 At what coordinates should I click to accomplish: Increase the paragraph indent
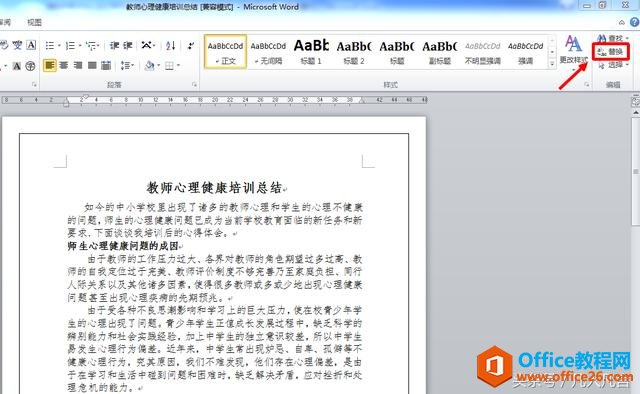128,46
